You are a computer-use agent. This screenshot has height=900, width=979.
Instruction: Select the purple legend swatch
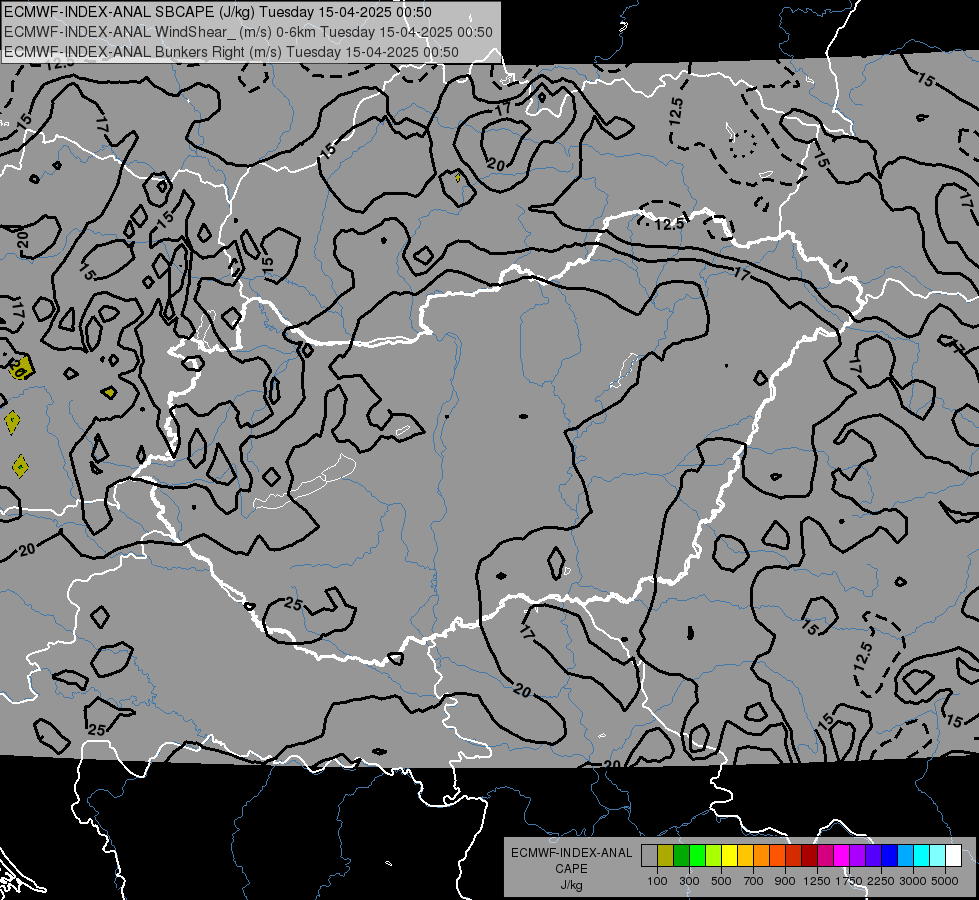[x=857, y=855]
